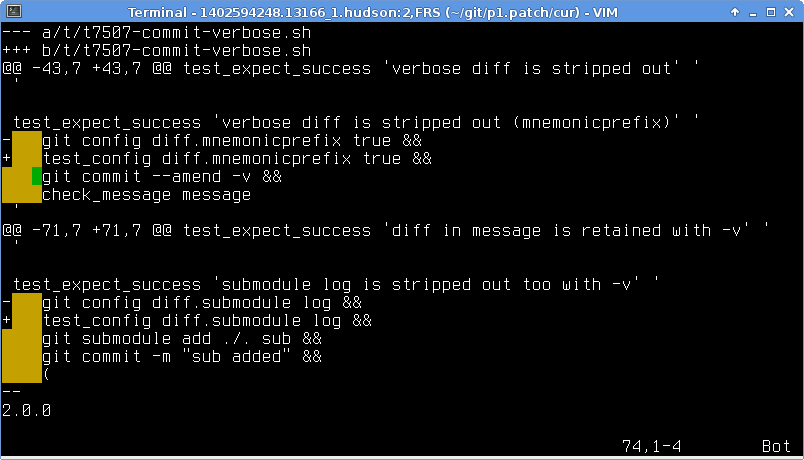Click the green cursor block before 'git commit --amend'
The image size is (804, 460).
37,176
